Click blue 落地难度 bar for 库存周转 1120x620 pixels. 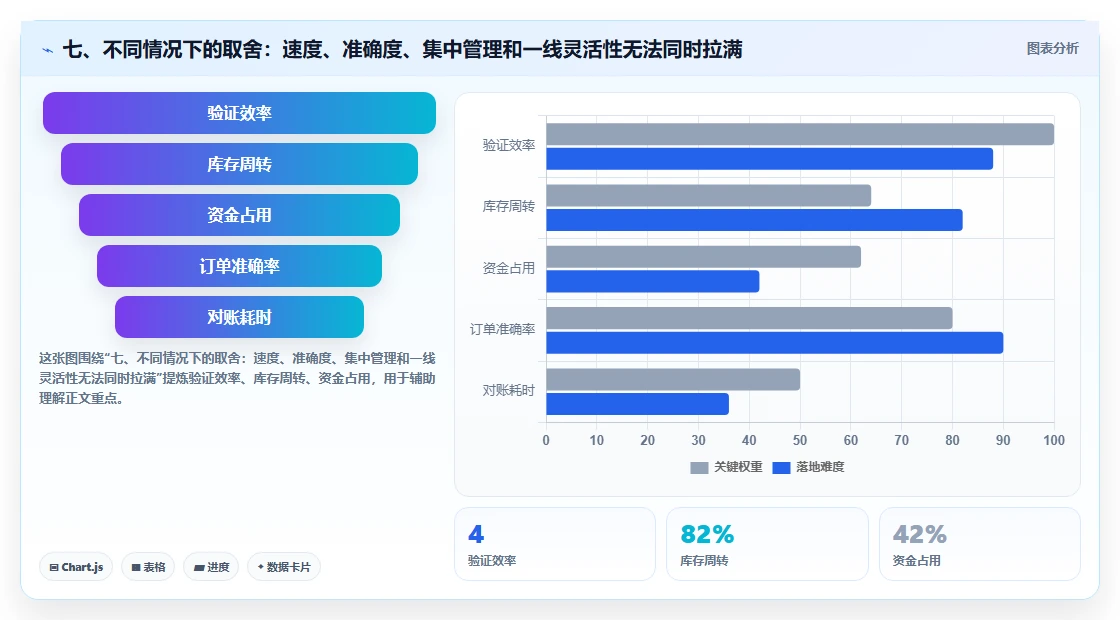(x=754, y=220)
